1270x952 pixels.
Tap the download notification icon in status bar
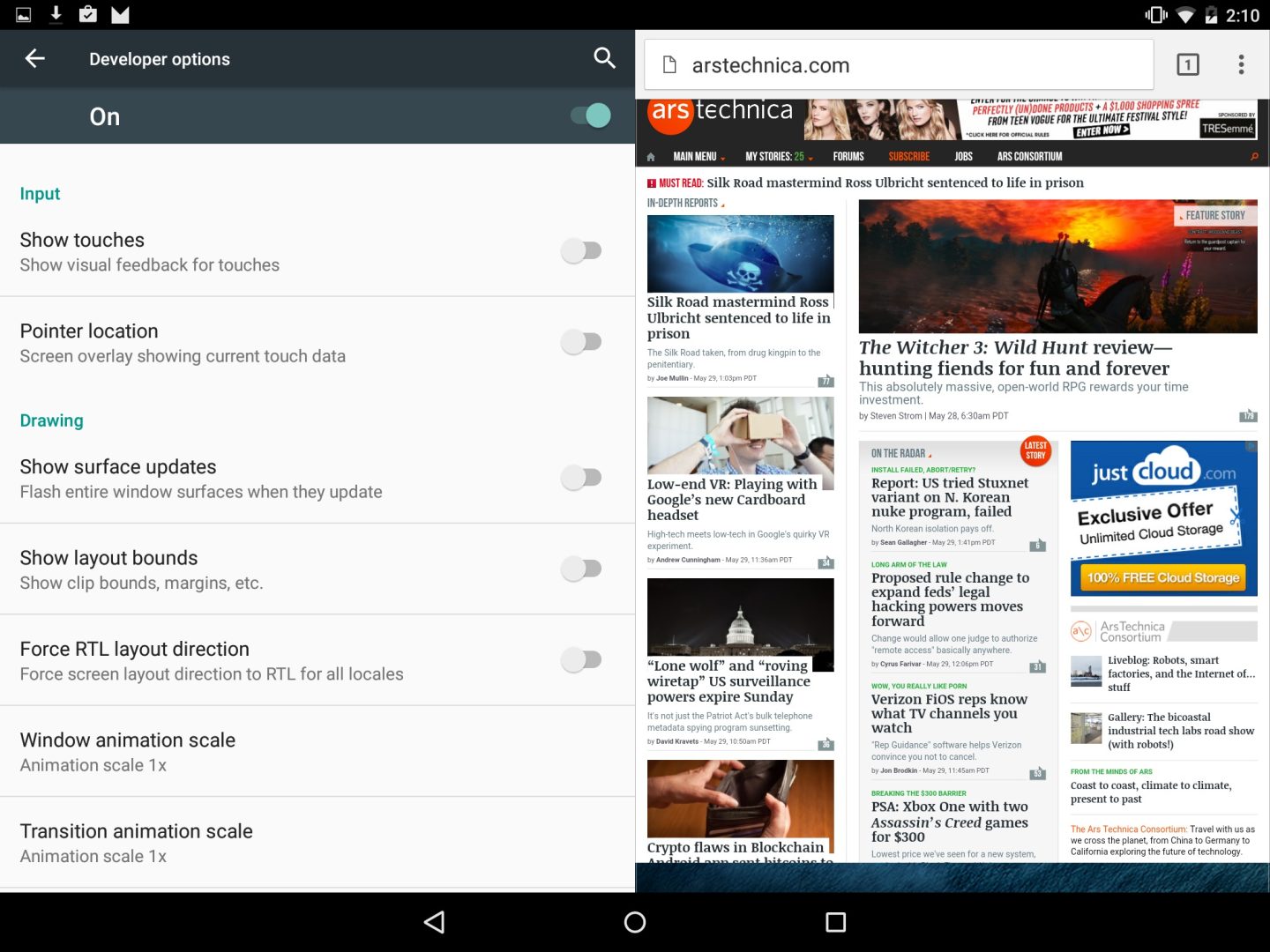point(55,14)
